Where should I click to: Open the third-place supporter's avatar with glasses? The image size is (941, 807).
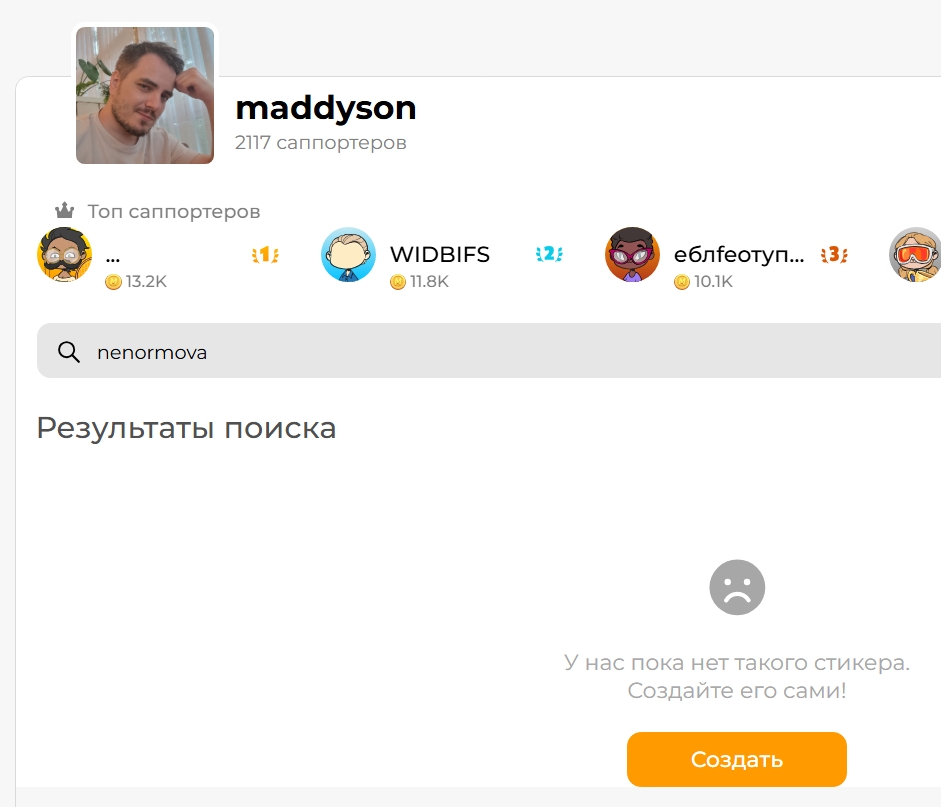(x=633, y=254)
